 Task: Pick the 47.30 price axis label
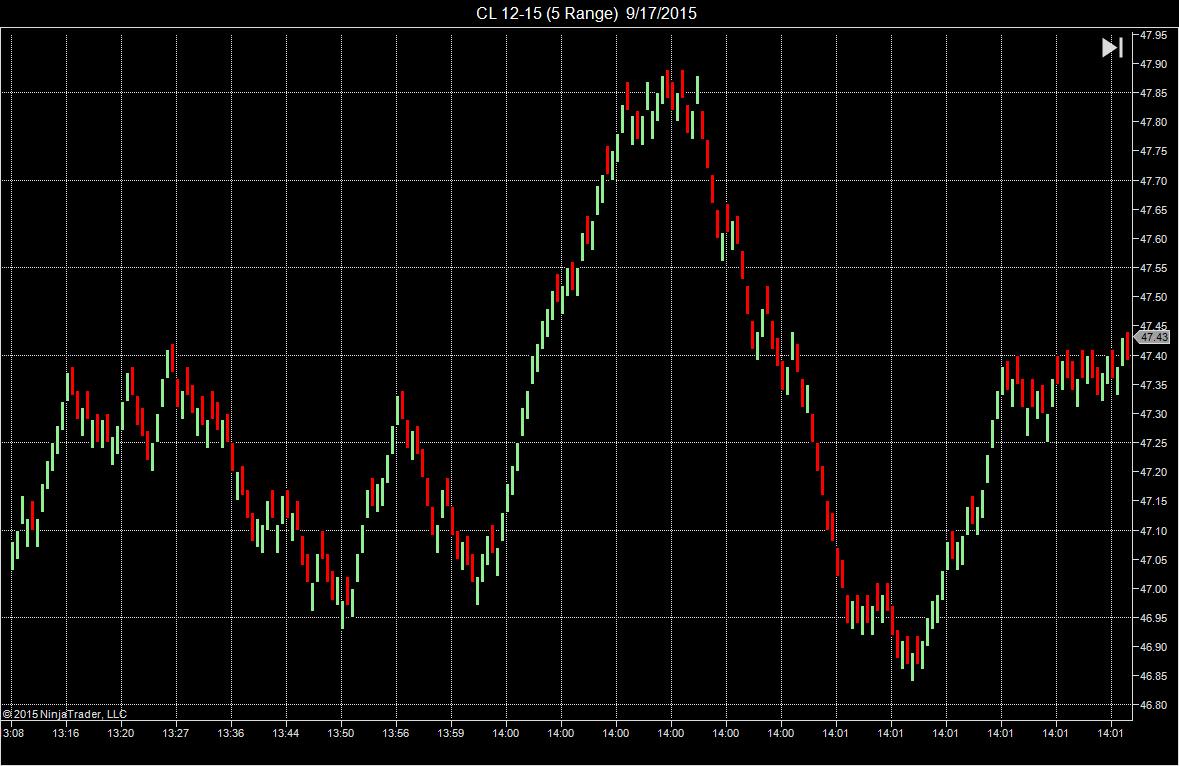click(1154, 414)
